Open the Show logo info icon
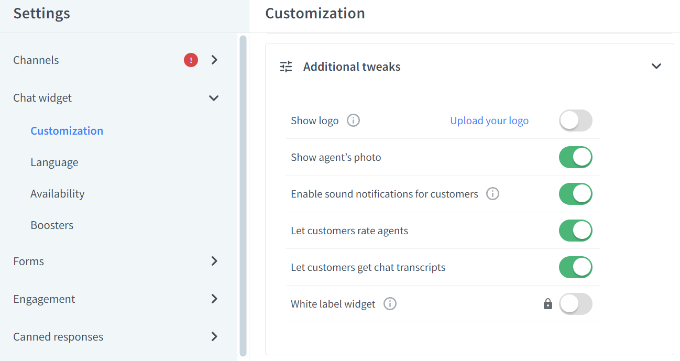 click(x=353, y=120)
